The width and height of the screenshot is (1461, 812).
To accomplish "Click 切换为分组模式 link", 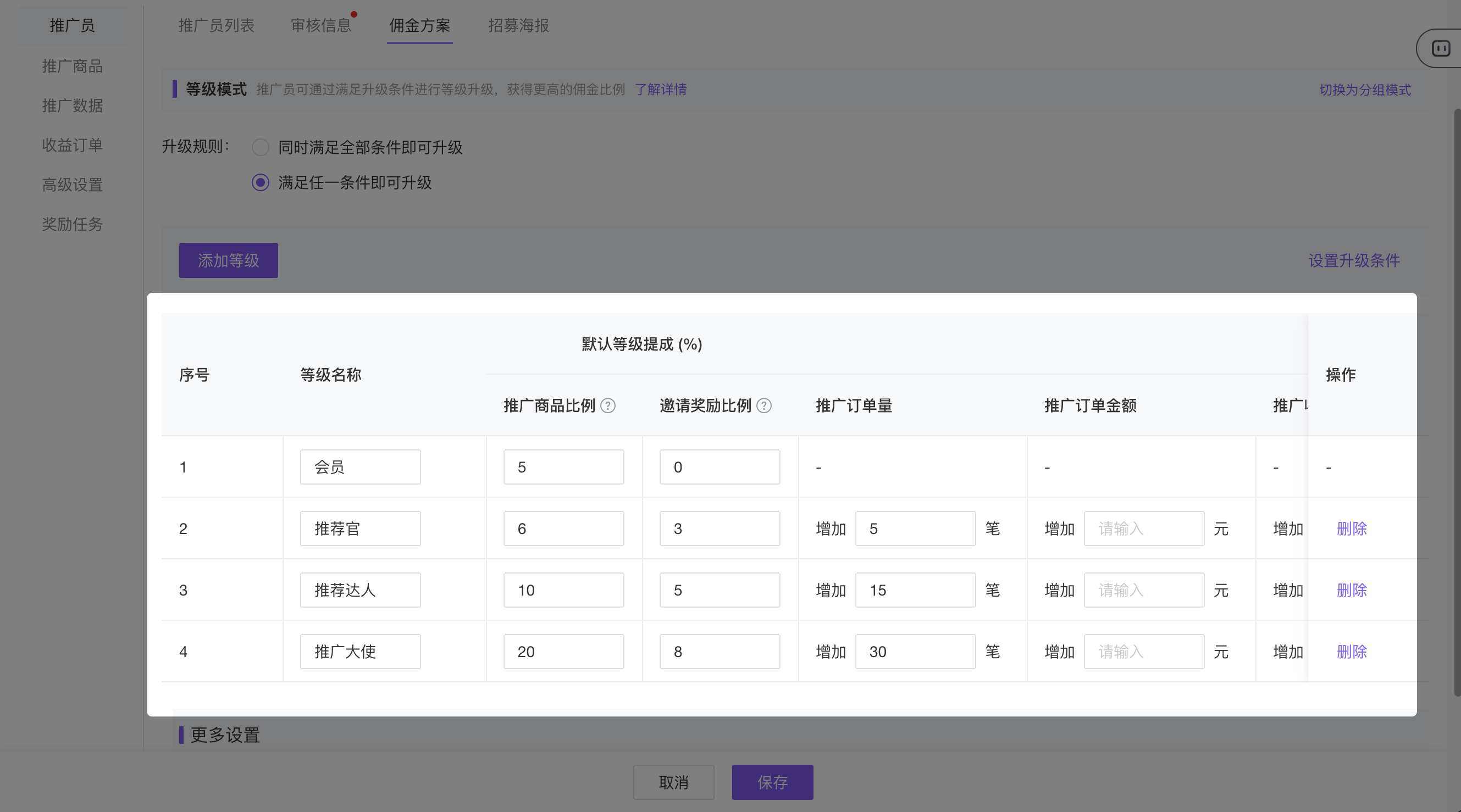I will pyautogui.click(x=1365, y=90).
